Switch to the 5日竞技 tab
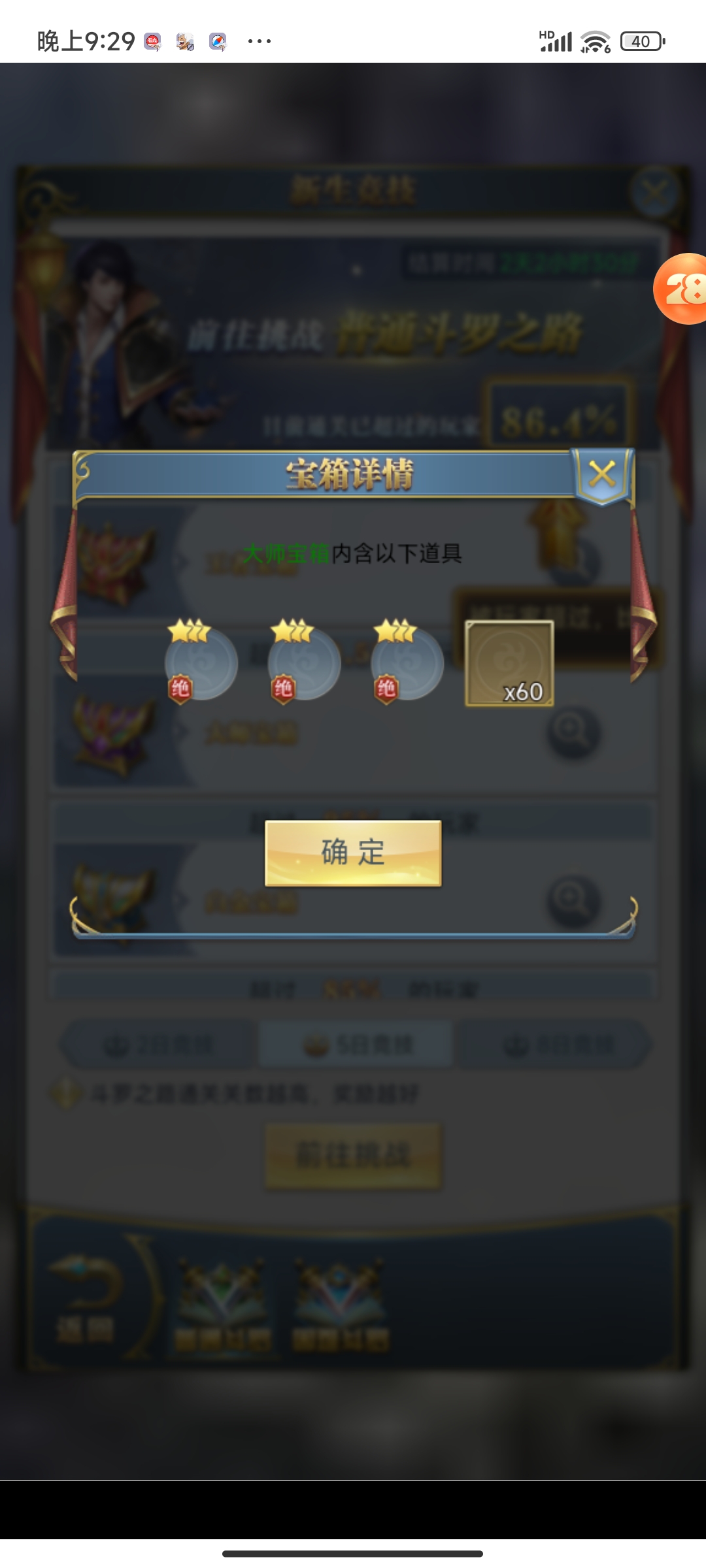Screen dimensions: 706x1568 click(356, 1045)
